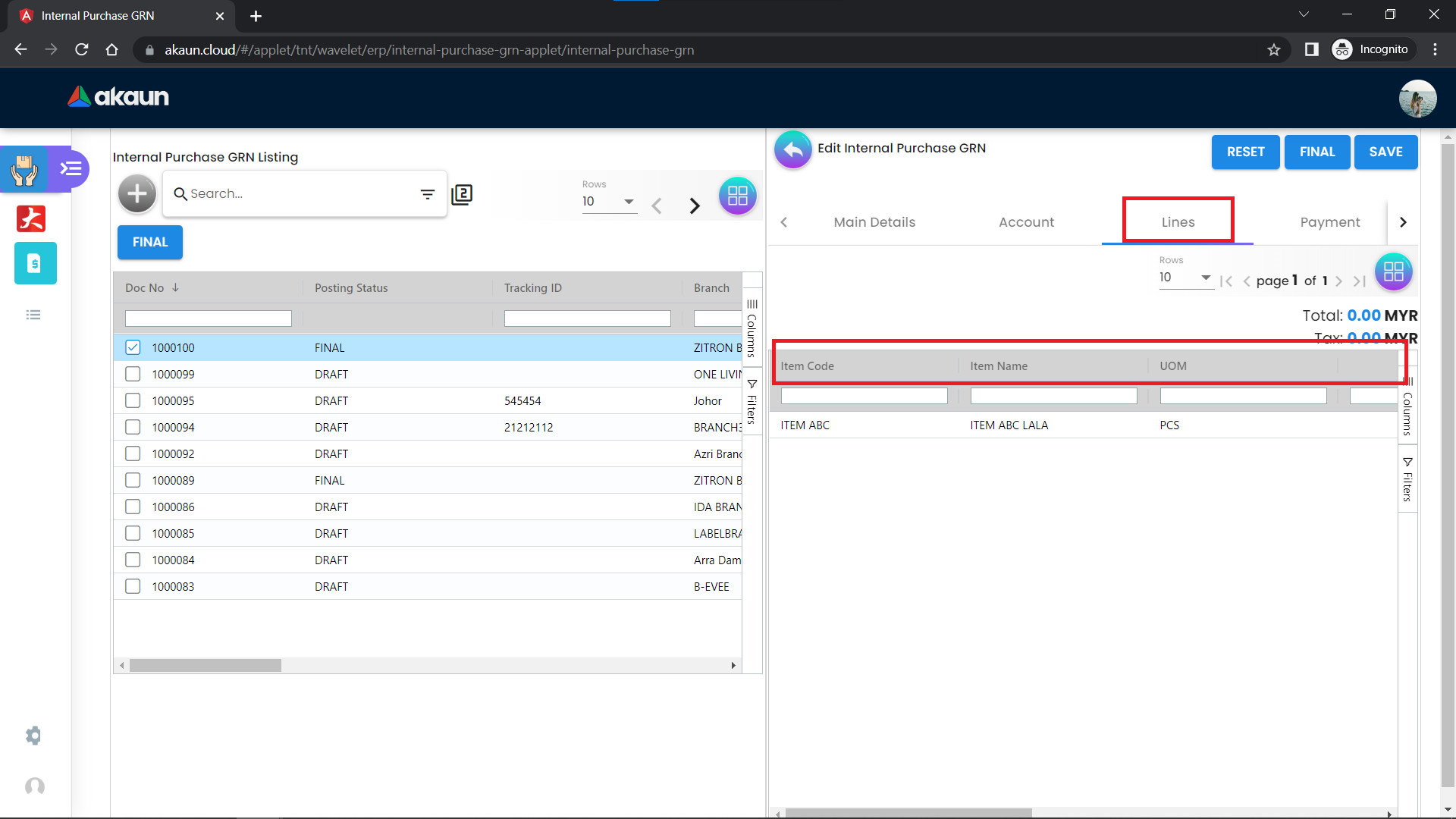Open the listing Rows per page dropdown
This screenshot has height=819, width=1456.
pyautogui.click(x=609, y=202)
